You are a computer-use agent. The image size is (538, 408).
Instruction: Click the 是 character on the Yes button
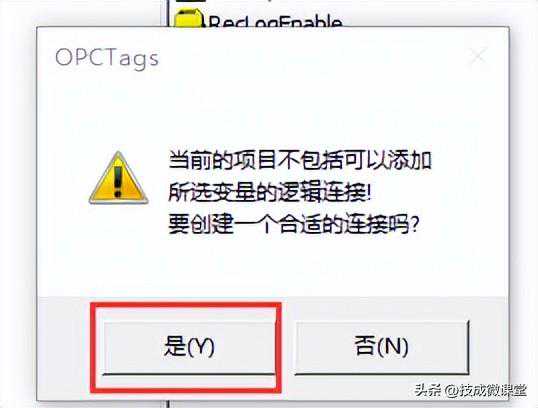175,345
